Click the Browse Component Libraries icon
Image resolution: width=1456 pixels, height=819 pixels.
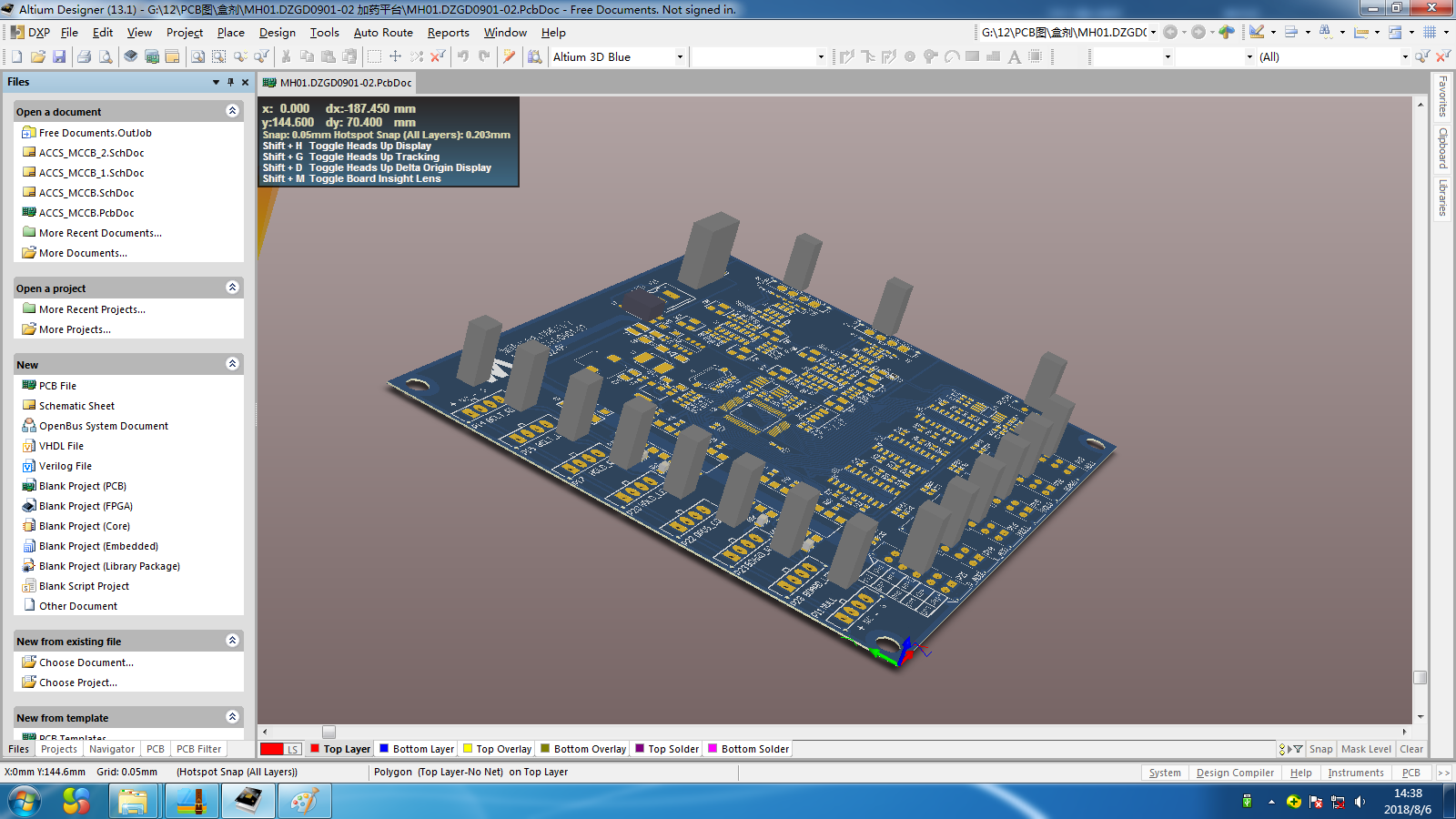pyautogui.click(x=535, y=56)
